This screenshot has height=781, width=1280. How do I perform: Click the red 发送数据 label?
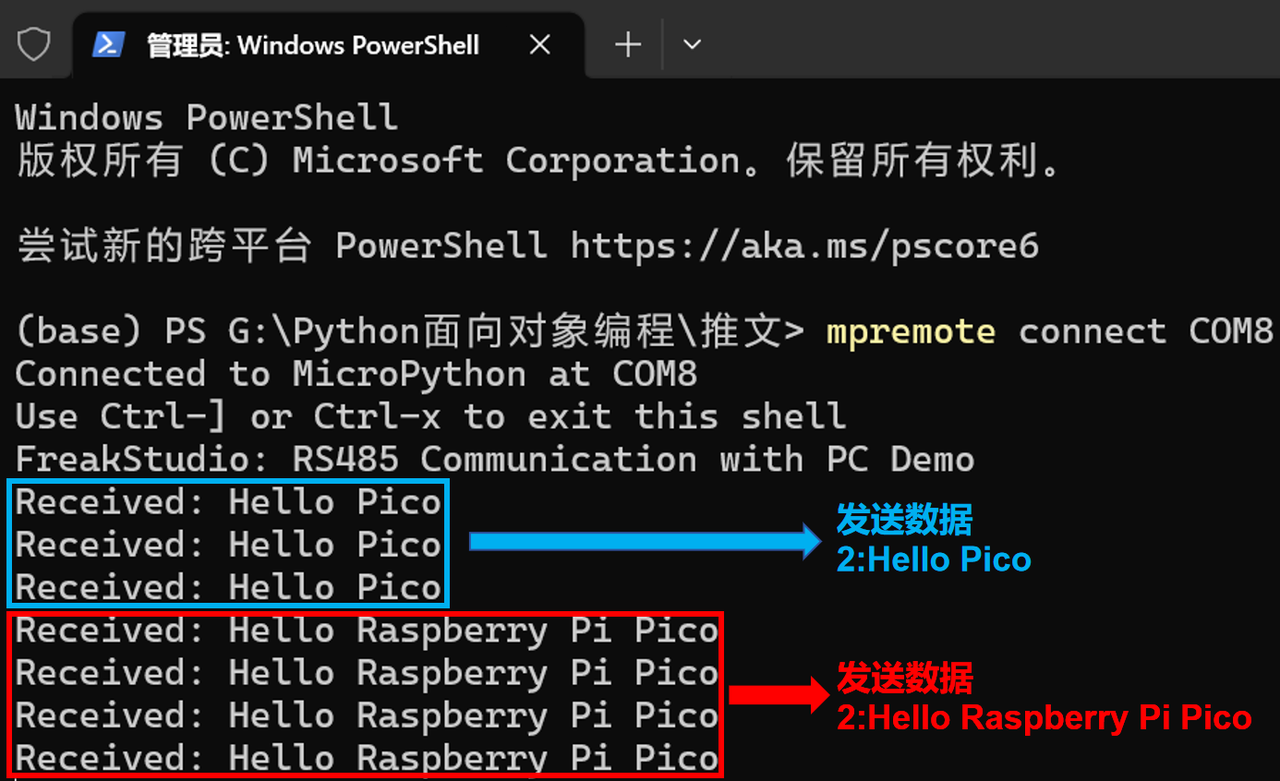[904, 679]
